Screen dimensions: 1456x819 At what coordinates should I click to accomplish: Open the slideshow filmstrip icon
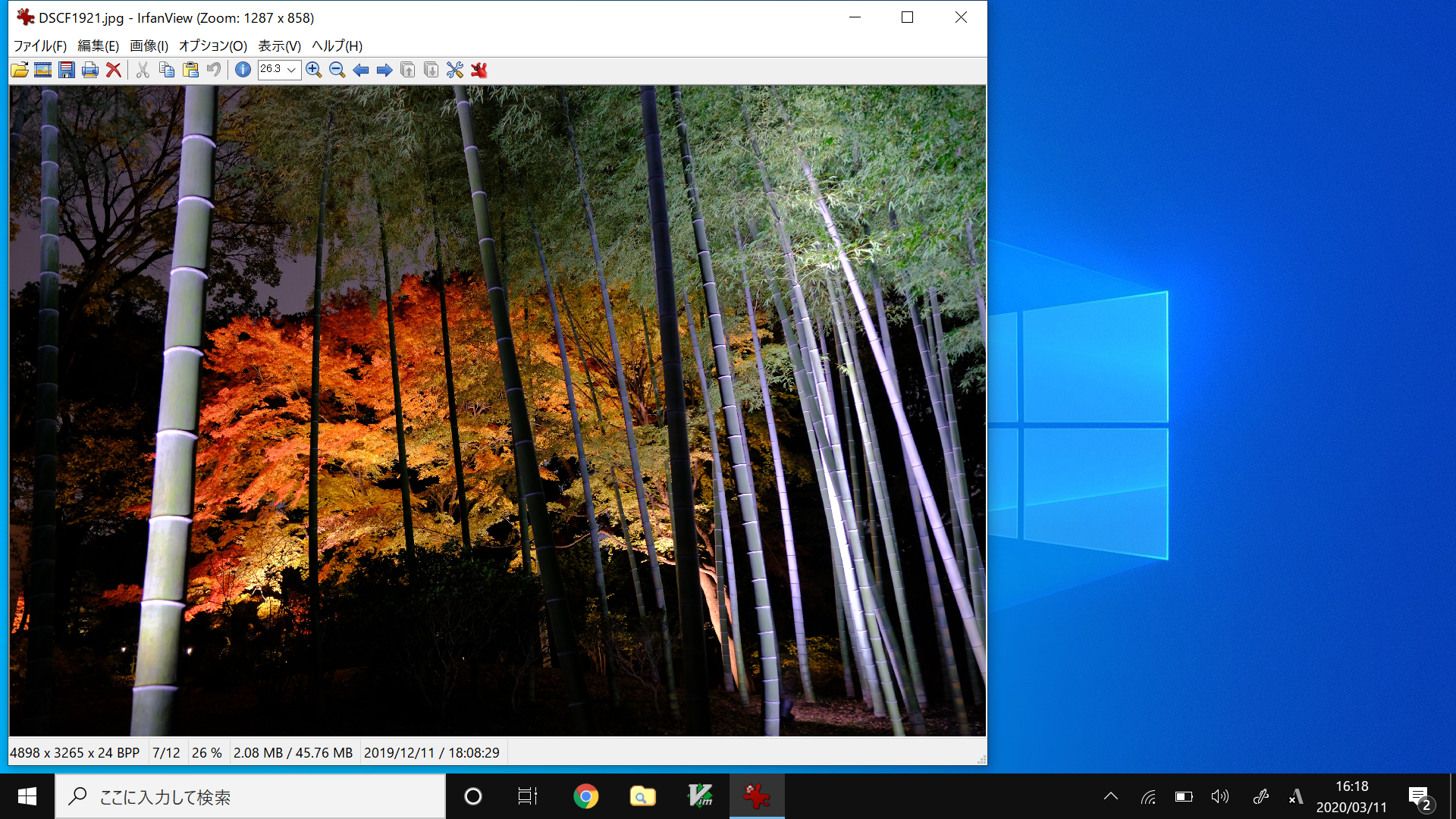tap(43, 71)
